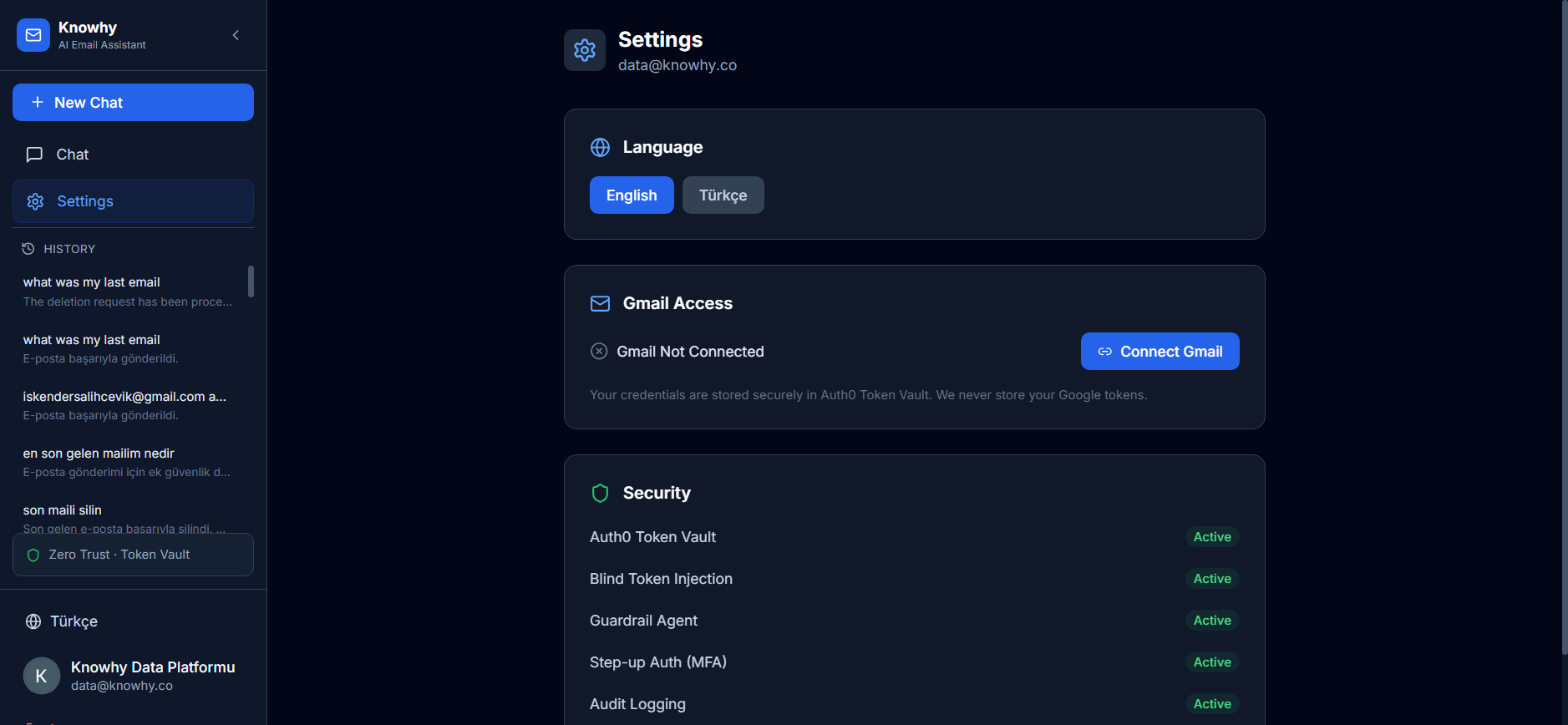This screenshot has height=725, width=1568.
Task: Click Active badge for Audit Logging
Action: [1212, 704]
